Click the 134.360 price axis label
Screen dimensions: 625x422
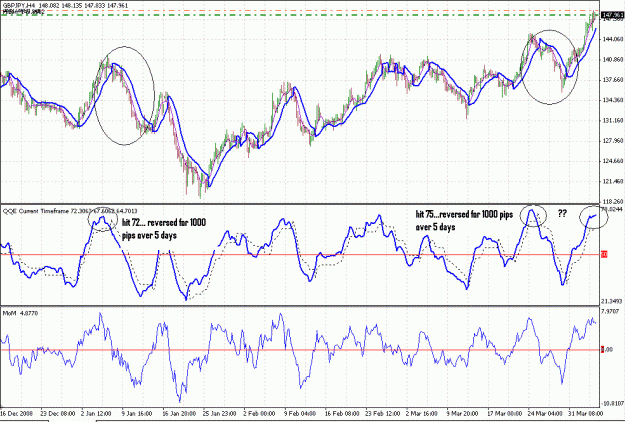pyautogui.click(x=613, y=100)
